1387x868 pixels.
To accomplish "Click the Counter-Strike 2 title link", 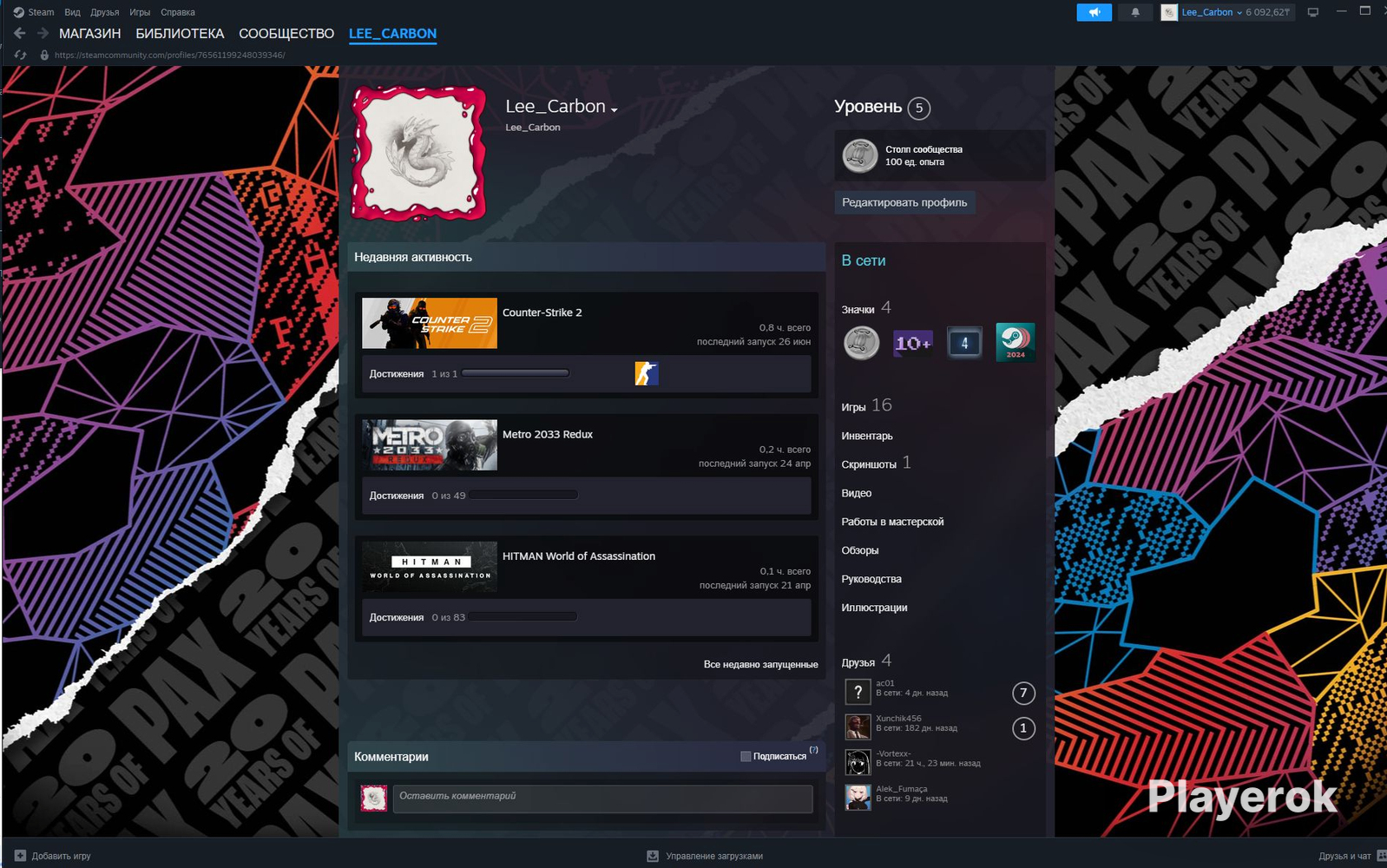I will tap(542, 312).
